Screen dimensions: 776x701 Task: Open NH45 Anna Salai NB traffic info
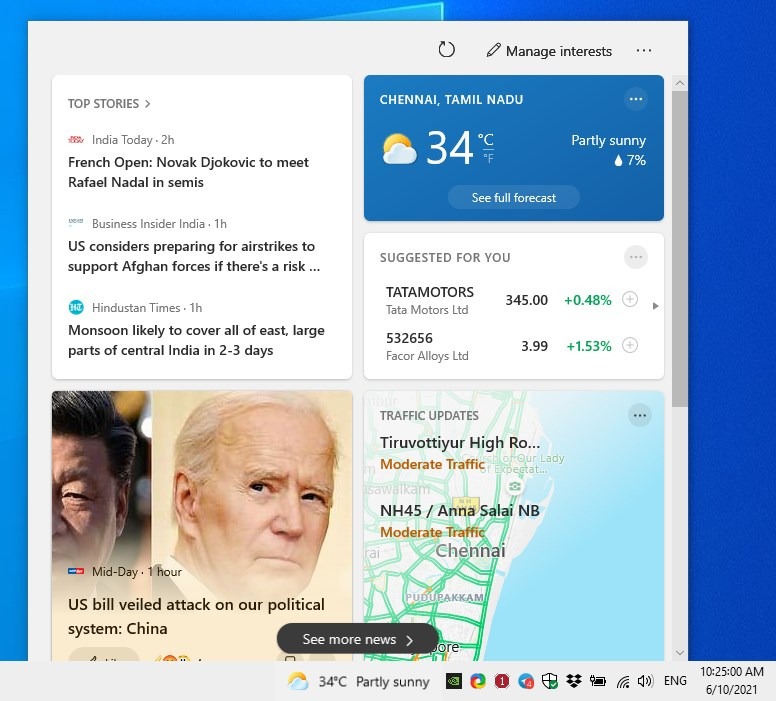pyautogui.click(x=459, y=521)
